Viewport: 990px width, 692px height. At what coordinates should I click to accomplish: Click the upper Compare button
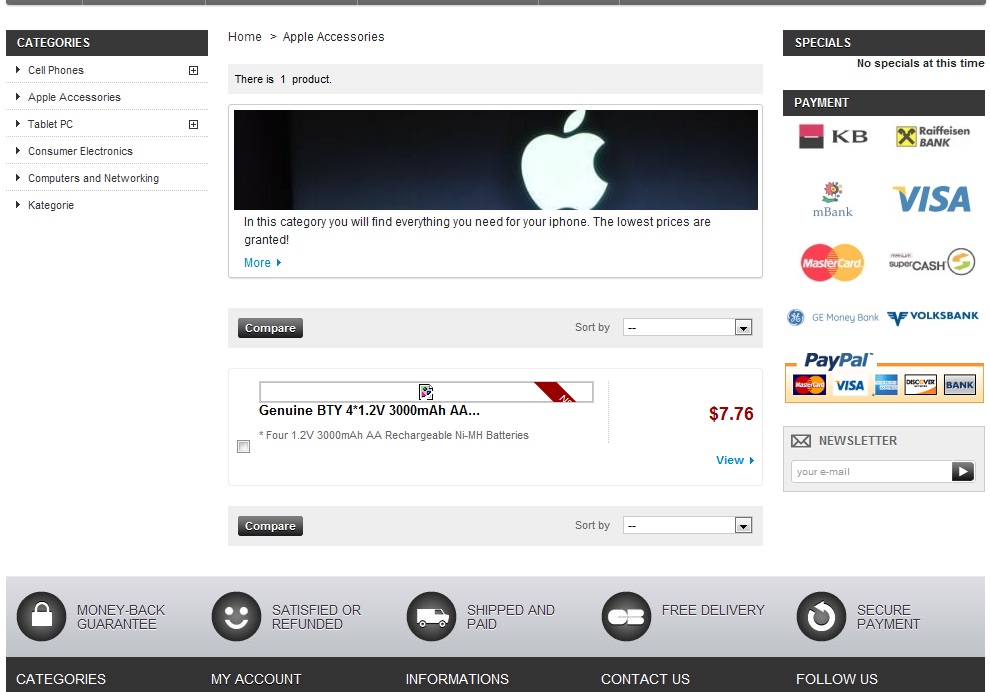pos(270,328)
